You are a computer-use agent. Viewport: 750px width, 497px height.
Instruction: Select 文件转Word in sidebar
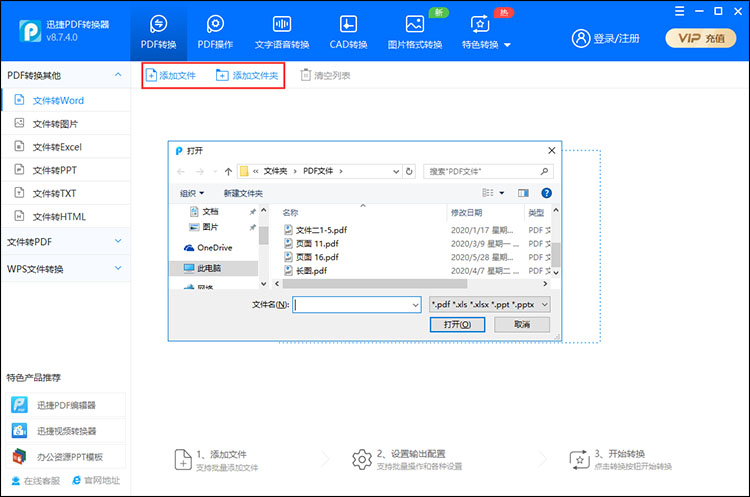click(66, 100)
